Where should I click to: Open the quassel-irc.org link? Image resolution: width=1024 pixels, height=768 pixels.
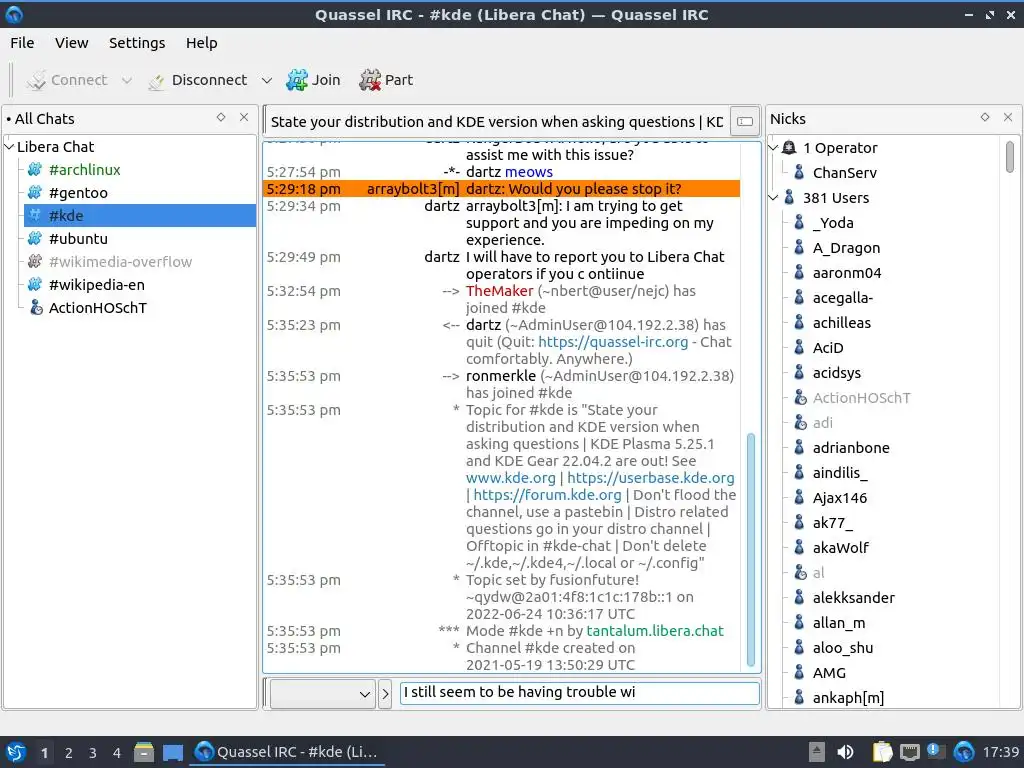(x=613, y=342)
